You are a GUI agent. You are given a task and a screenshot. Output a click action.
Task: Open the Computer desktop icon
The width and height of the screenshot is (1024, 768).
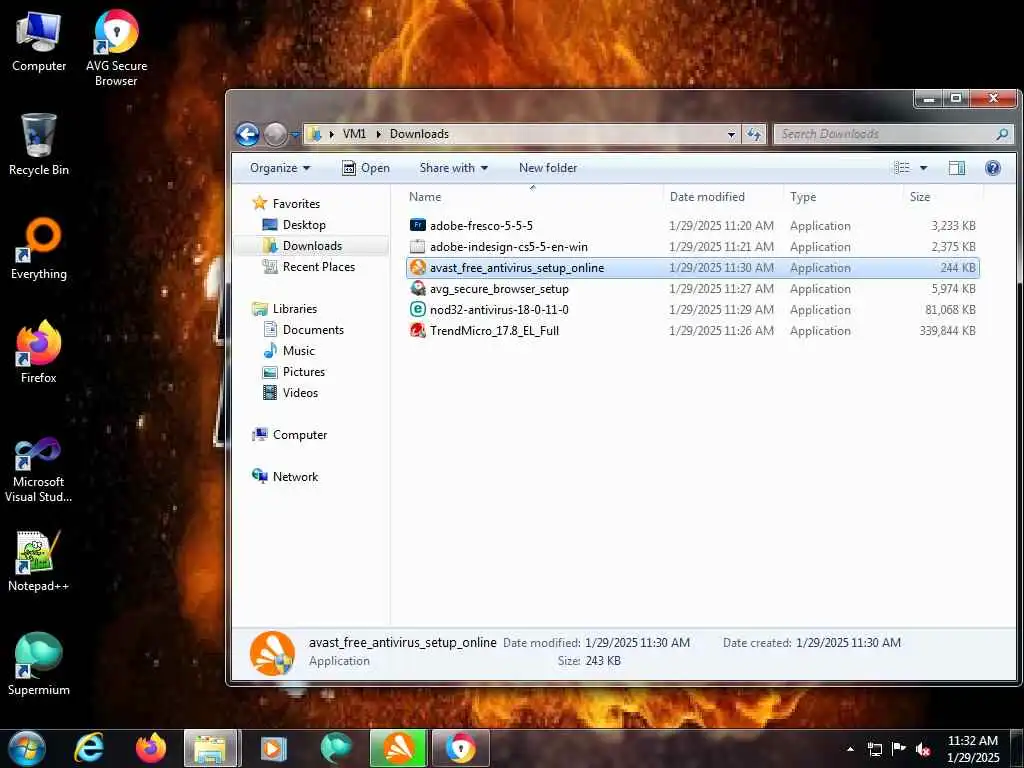coord(39,42)
